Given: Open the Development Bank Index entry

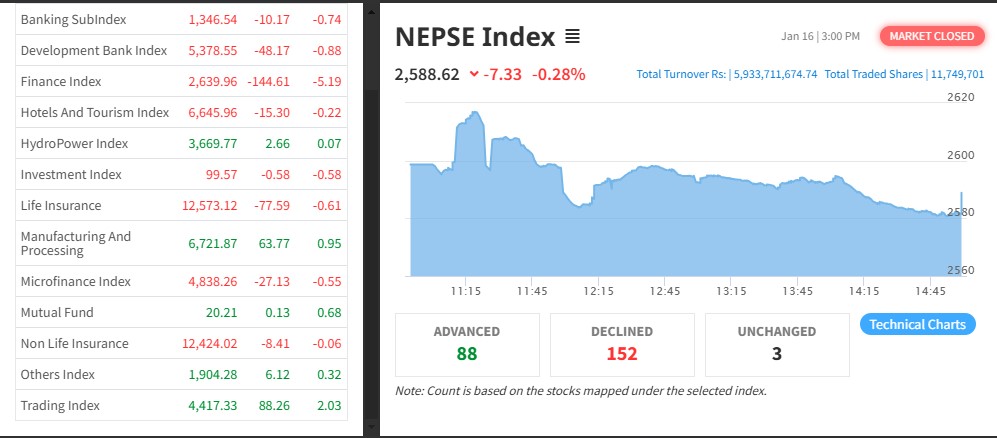Looking at the screenshot, I should 93,50.
